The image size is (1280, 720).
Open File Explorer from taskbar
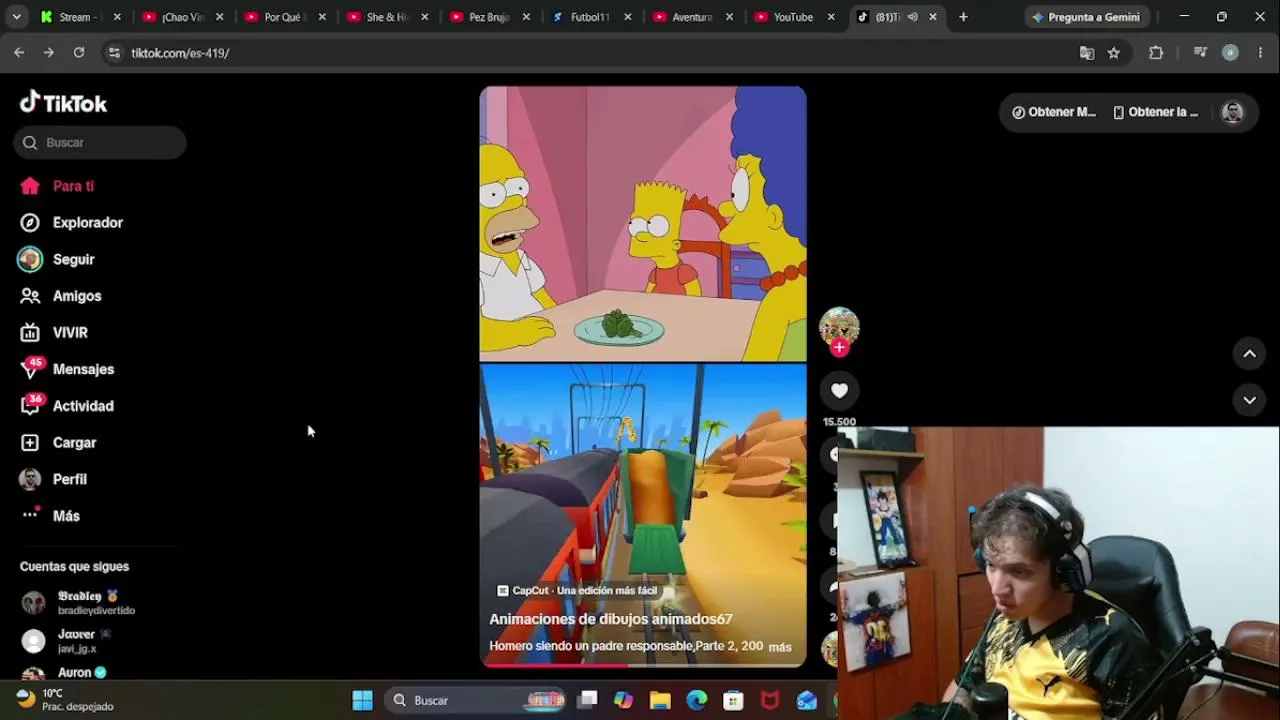[x=660, y=700]
